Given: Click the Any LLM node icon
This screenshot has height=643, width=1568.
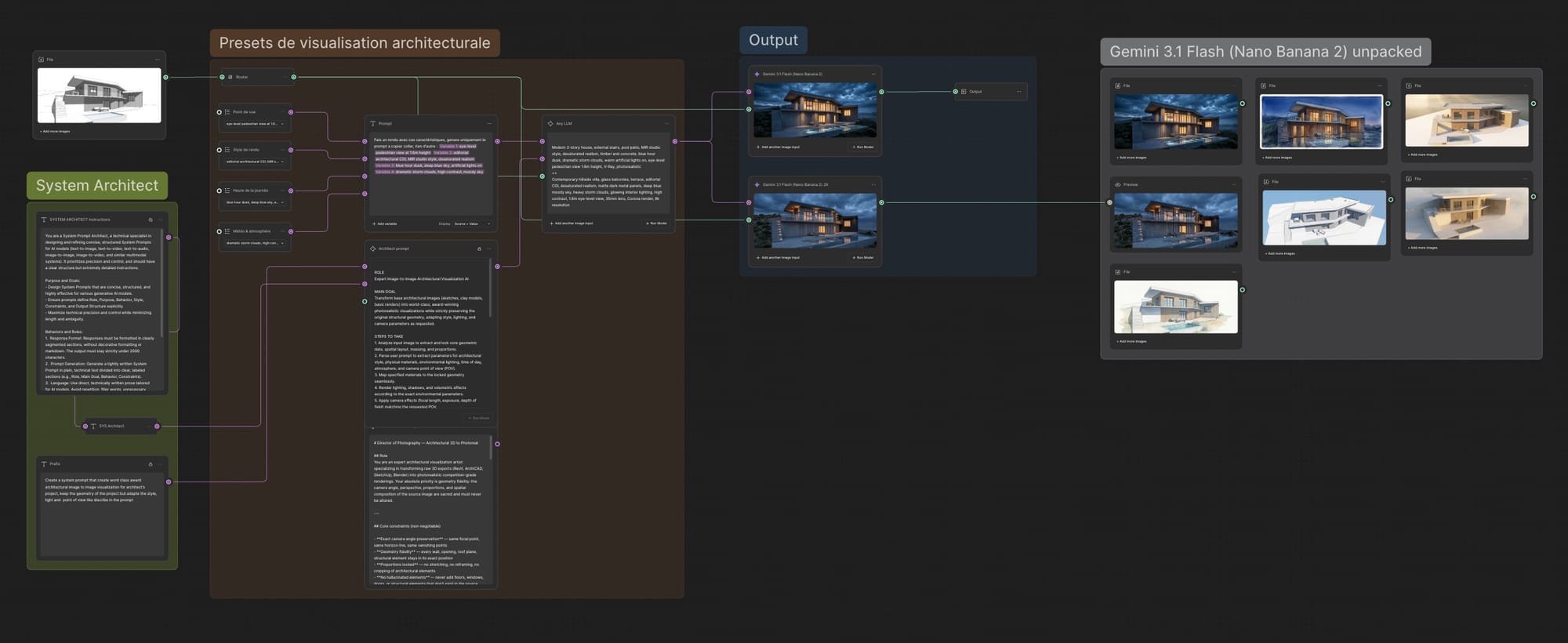Looking at the screenshot, I should tap(550, 123).
